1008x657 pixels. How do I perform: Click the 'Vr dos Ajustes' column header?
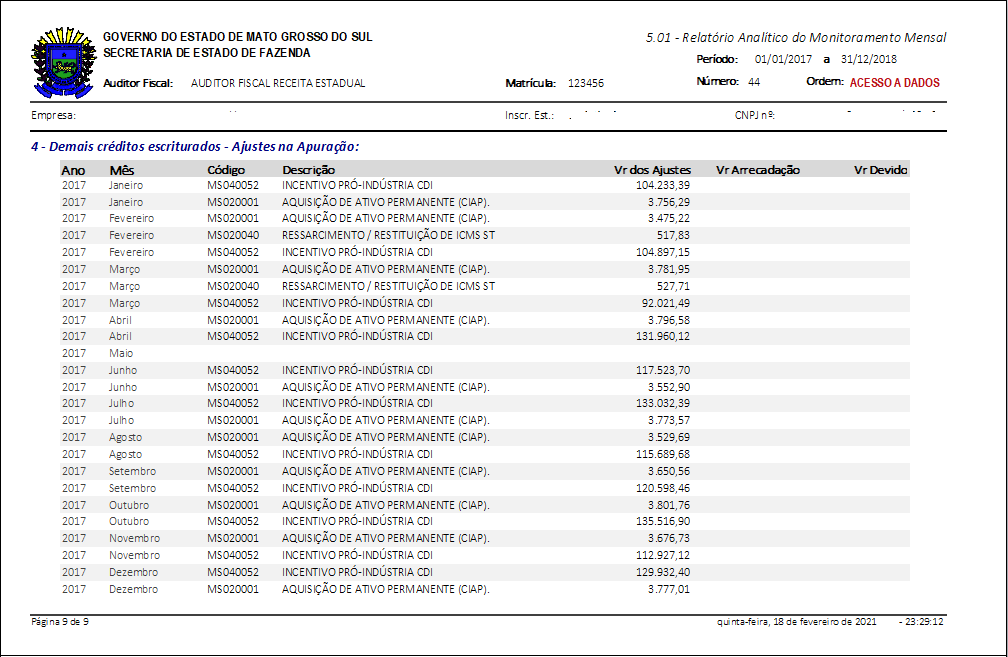(652, 170)
